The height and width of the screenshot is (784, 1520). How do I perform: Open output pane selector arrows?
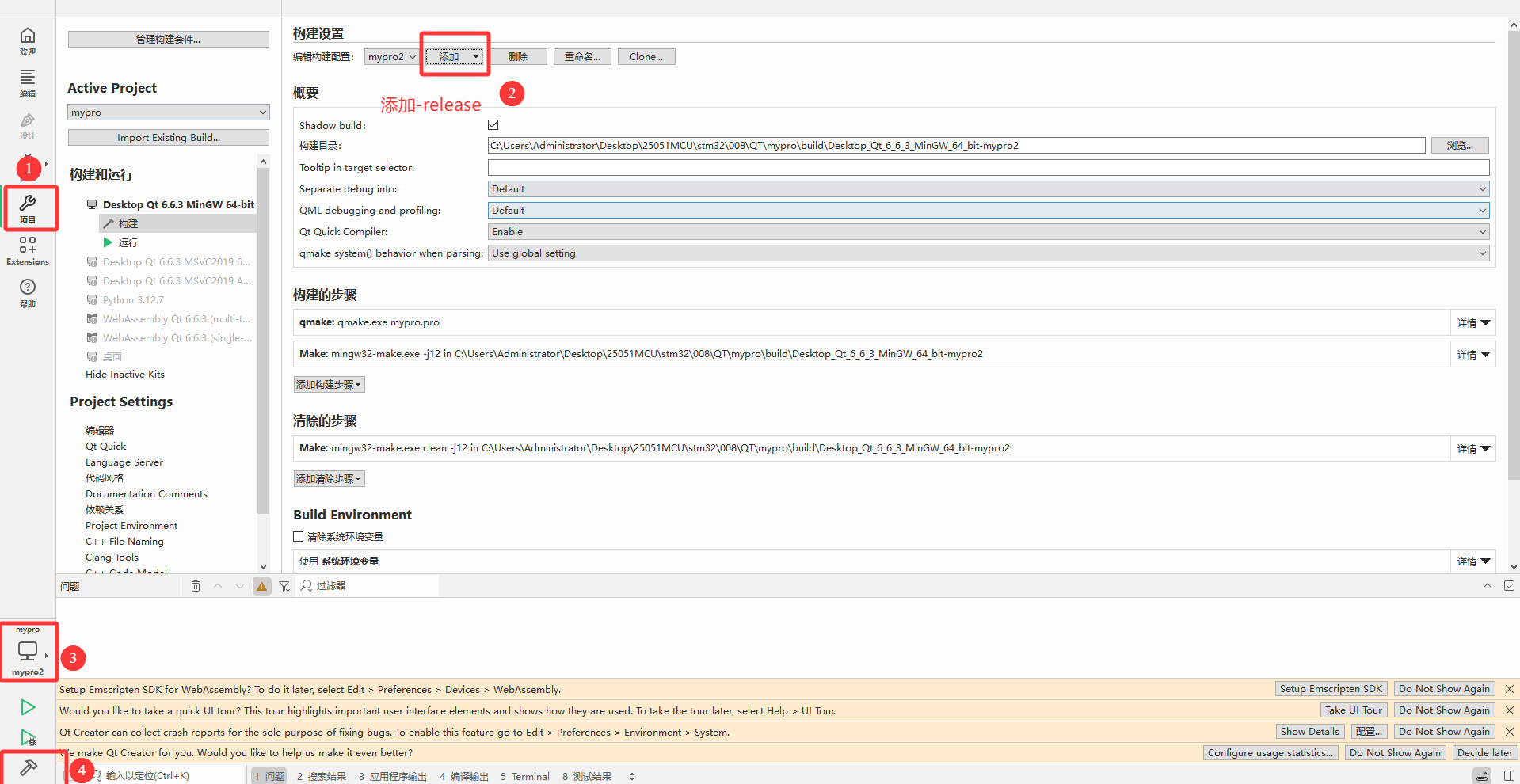coord(632,776)
